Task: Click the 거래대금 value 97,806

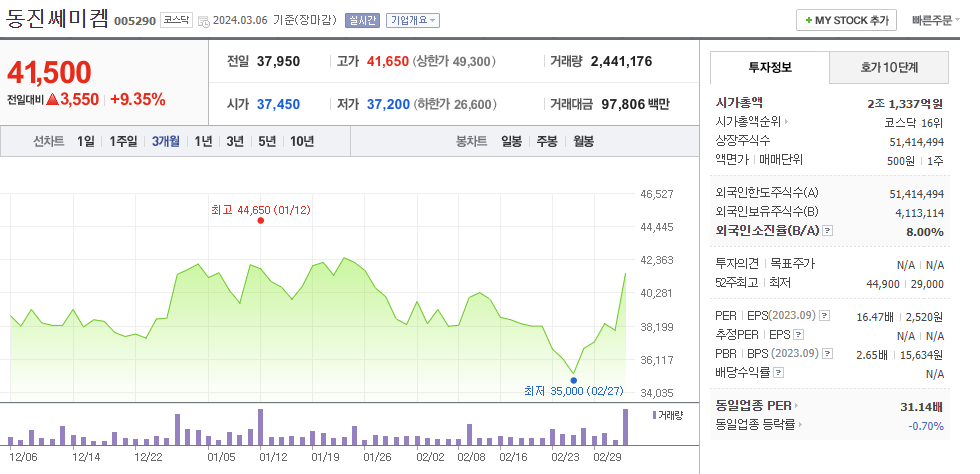Action: point(622,104)
